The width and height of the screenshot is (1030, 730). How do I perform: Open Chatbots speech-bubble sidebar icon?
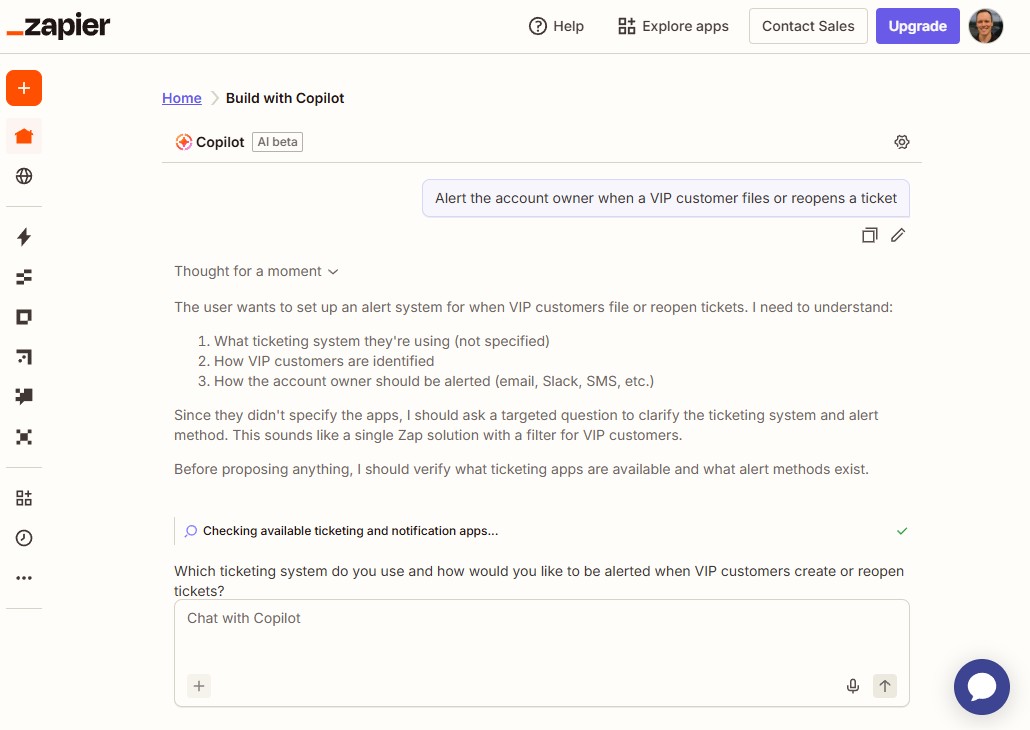click(24, 396)
